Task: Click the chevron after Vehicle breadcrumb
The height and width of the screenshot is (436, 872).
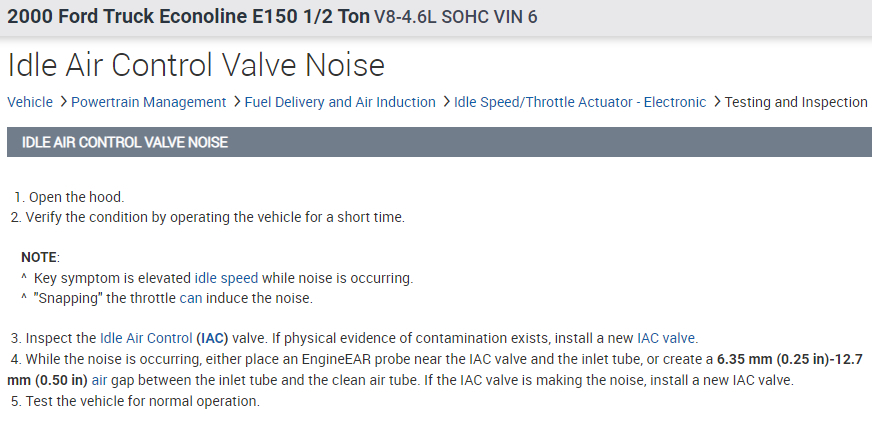Action: click(x=62, y=102)
